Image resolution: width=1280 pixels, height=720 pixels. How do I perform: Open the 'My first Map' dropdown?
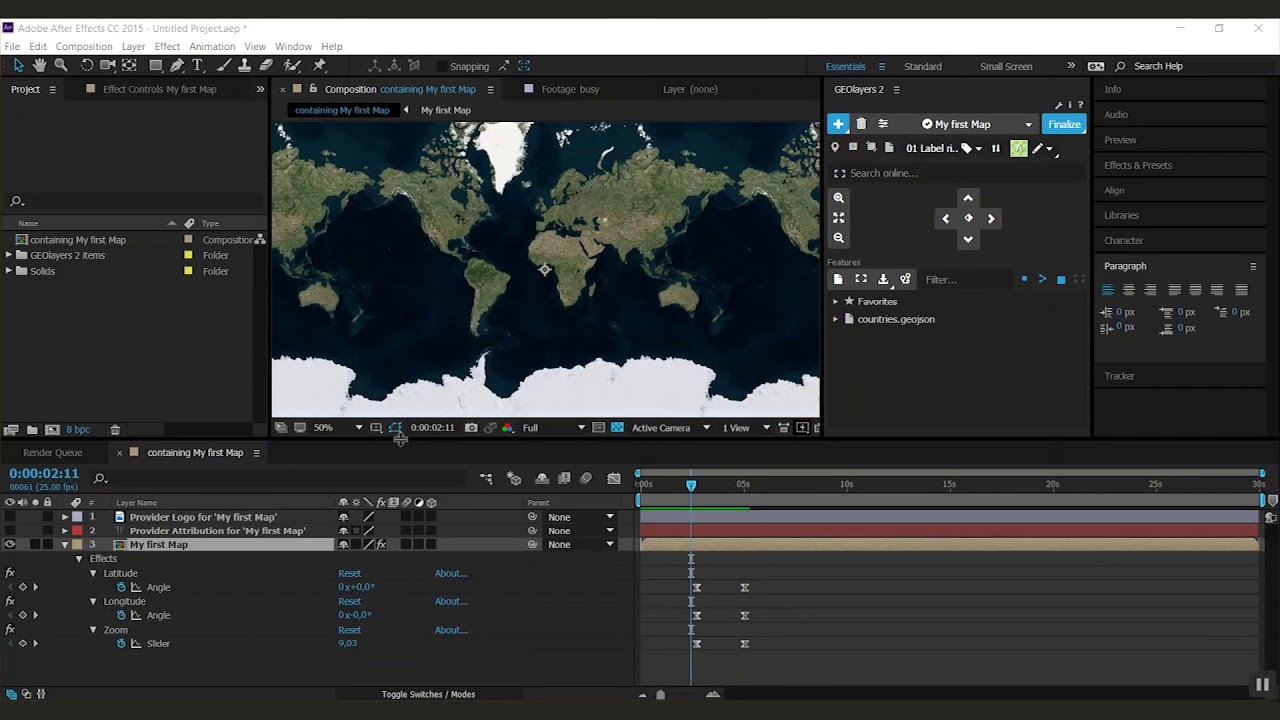point(1027,124)
